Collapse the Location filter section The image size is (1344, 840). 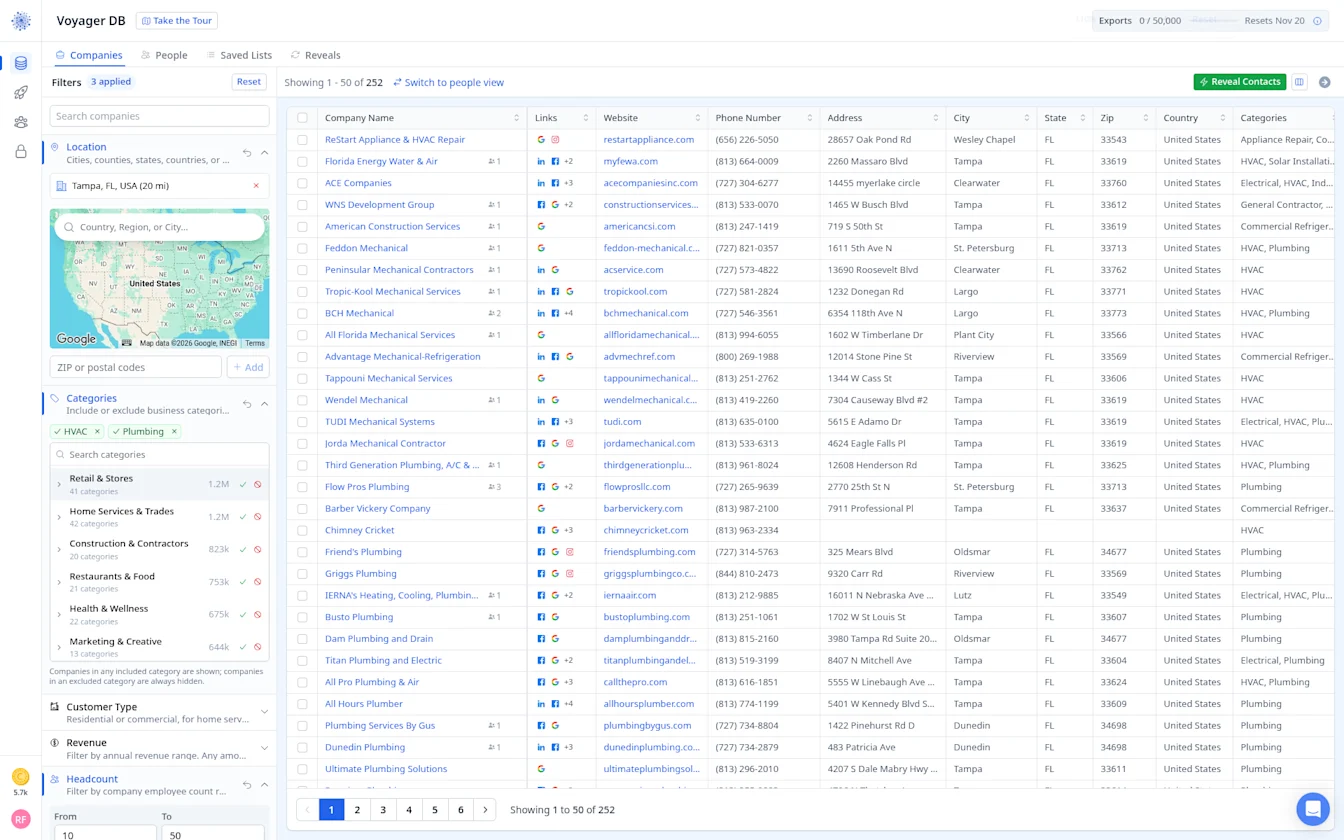(264, 153)
